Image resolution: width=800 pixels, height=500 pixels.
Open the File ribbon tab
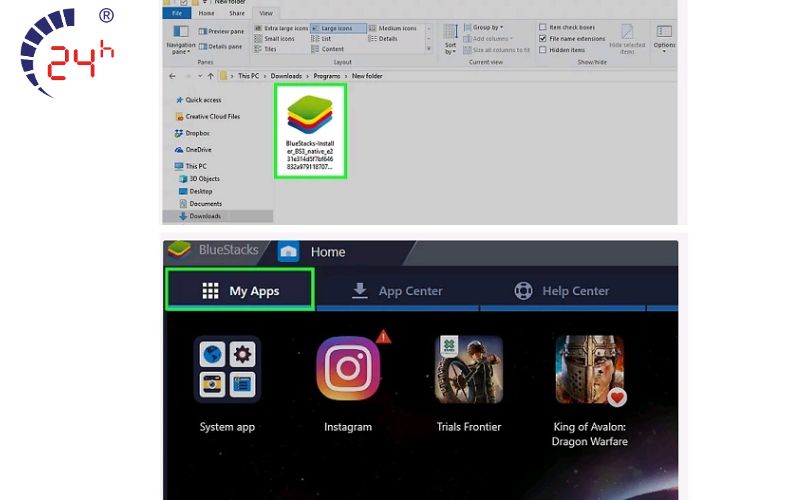tap(177, 13)
